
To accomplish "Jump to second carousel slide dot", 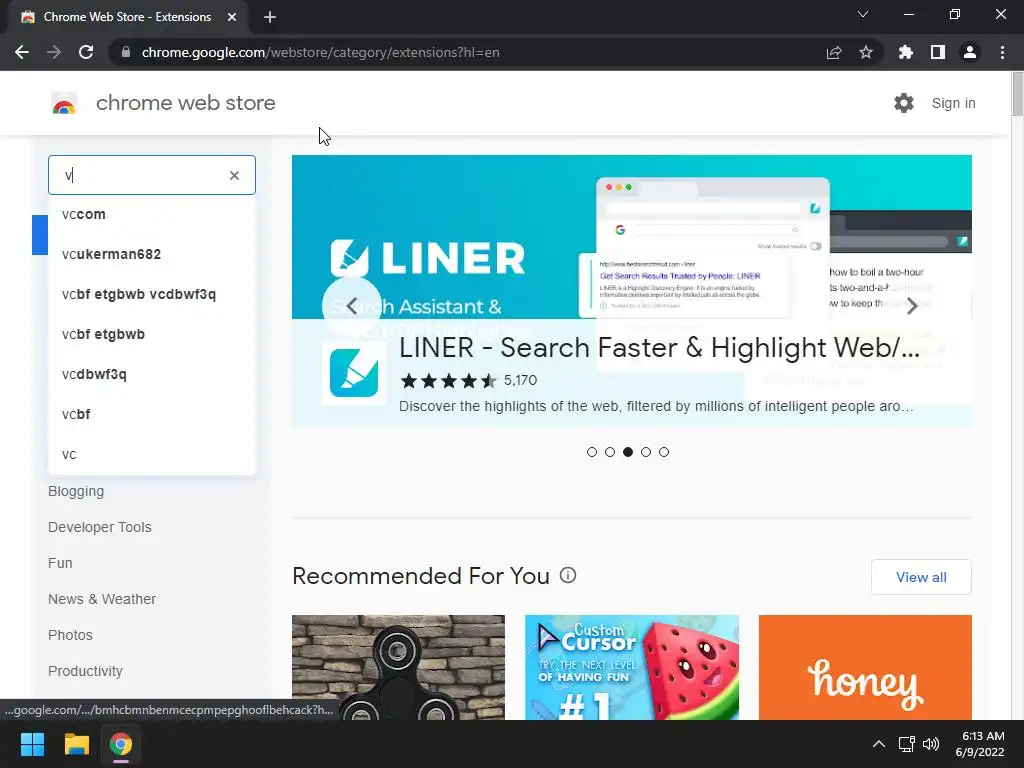I will (x=610, y=452).
